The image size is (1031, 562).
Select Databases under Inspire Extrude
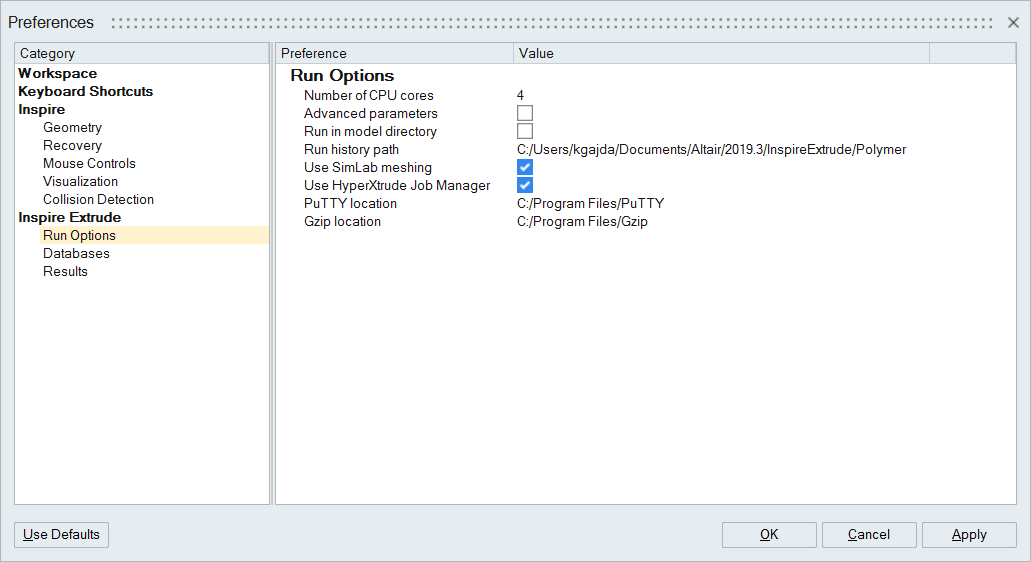tap(76, 254)
